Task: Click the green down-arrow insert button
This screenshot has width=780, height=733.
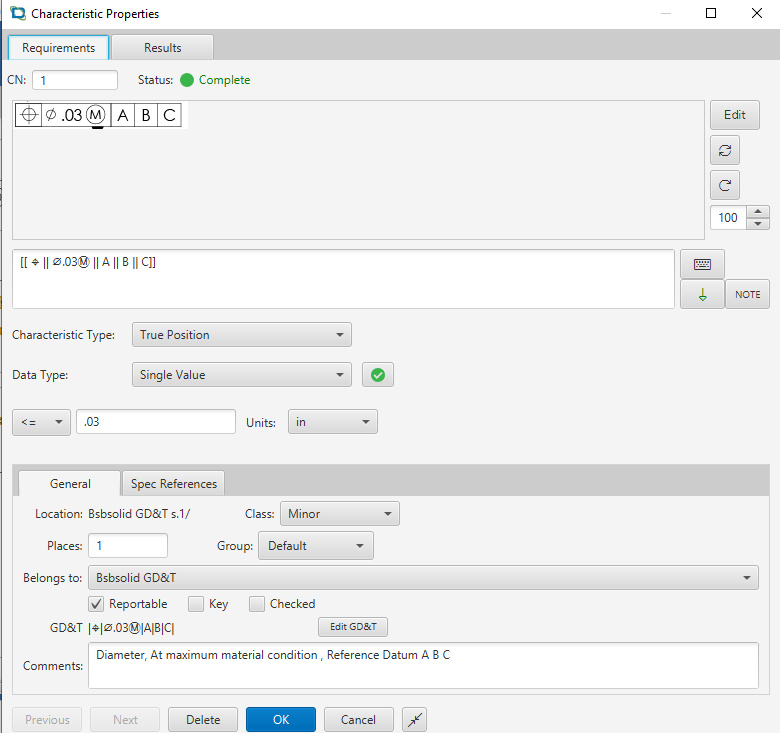Action: pos(702,294)
